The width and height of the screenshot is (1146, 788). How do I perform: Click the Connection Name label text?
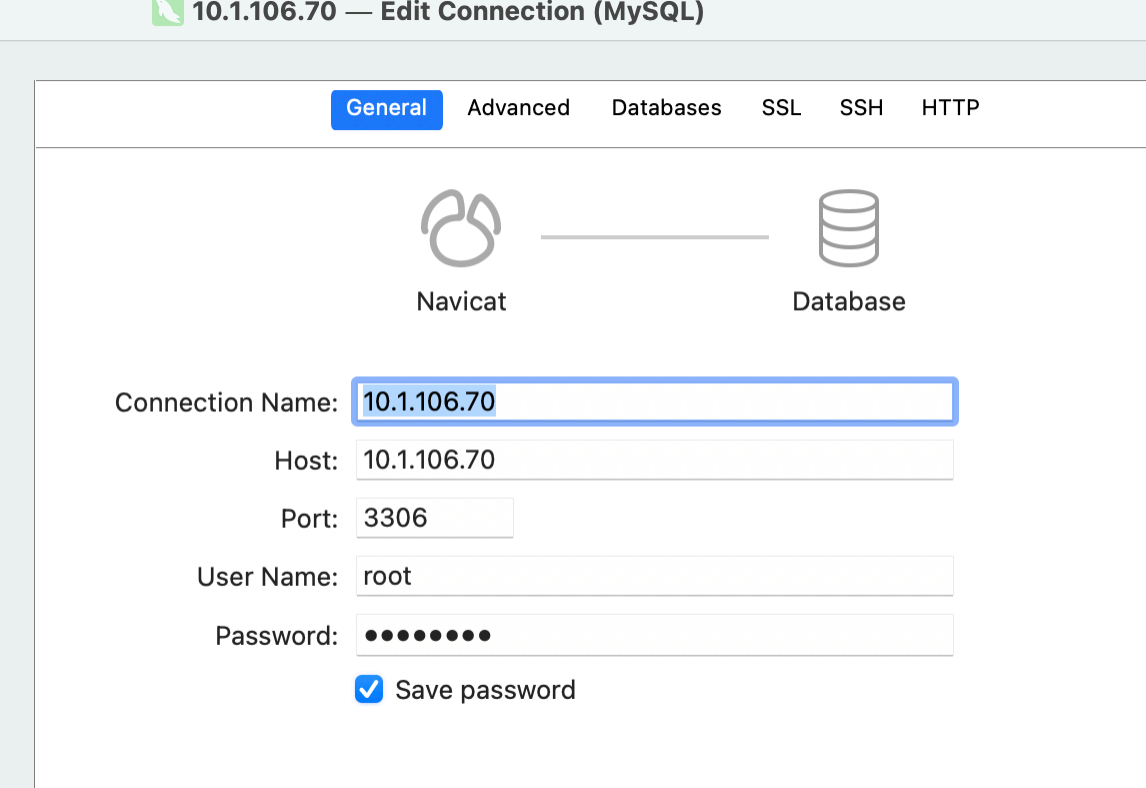pos(226,402)
